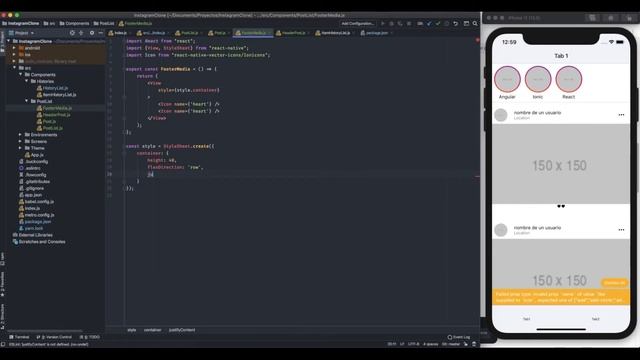Click the git branch master status widget
Screen dimensions: 640x360
click(x=451, y=344)
